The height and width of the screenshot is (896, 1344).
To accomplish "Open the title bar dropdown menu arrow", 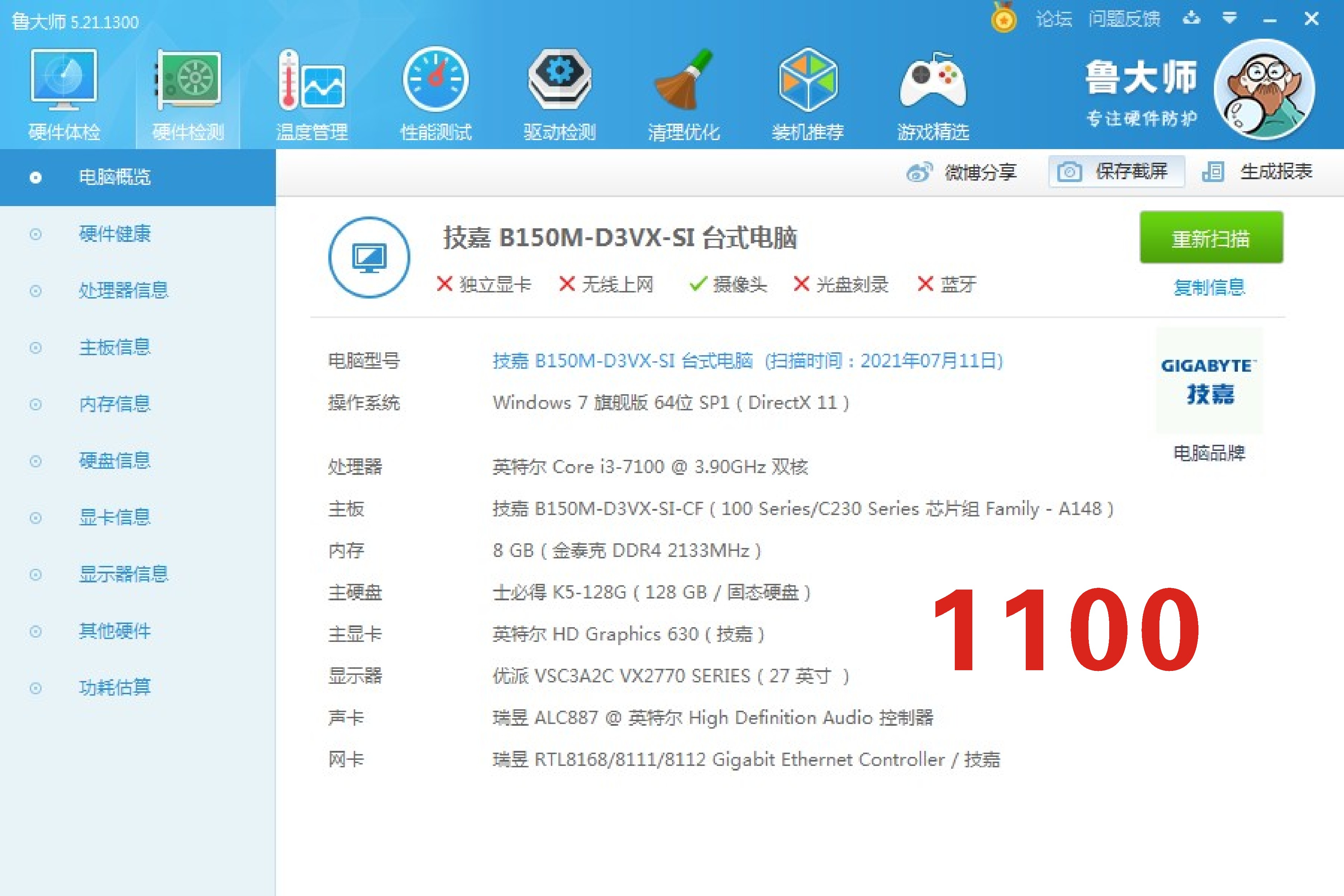I will click(x=1230, y=19).
